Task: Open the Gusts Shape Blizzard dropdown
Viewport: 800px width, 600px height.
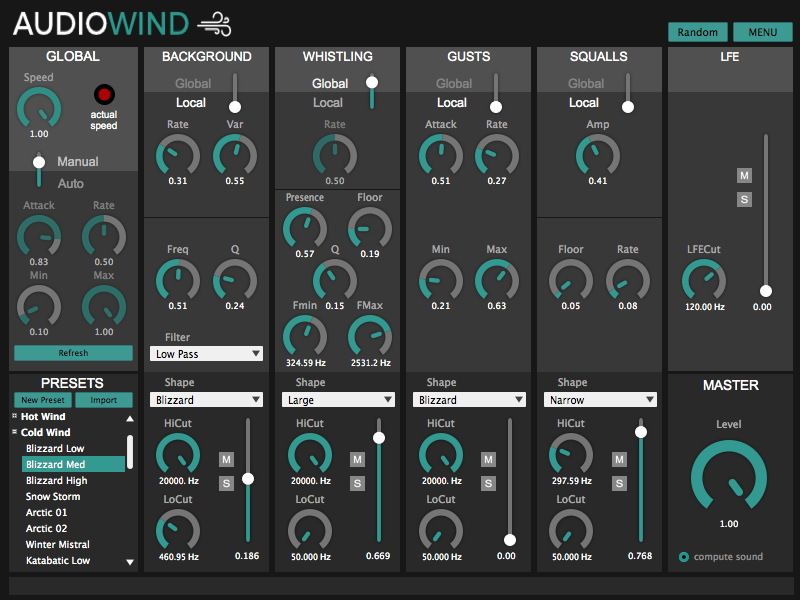Action: pyautogui.click(x=469, y=399)
